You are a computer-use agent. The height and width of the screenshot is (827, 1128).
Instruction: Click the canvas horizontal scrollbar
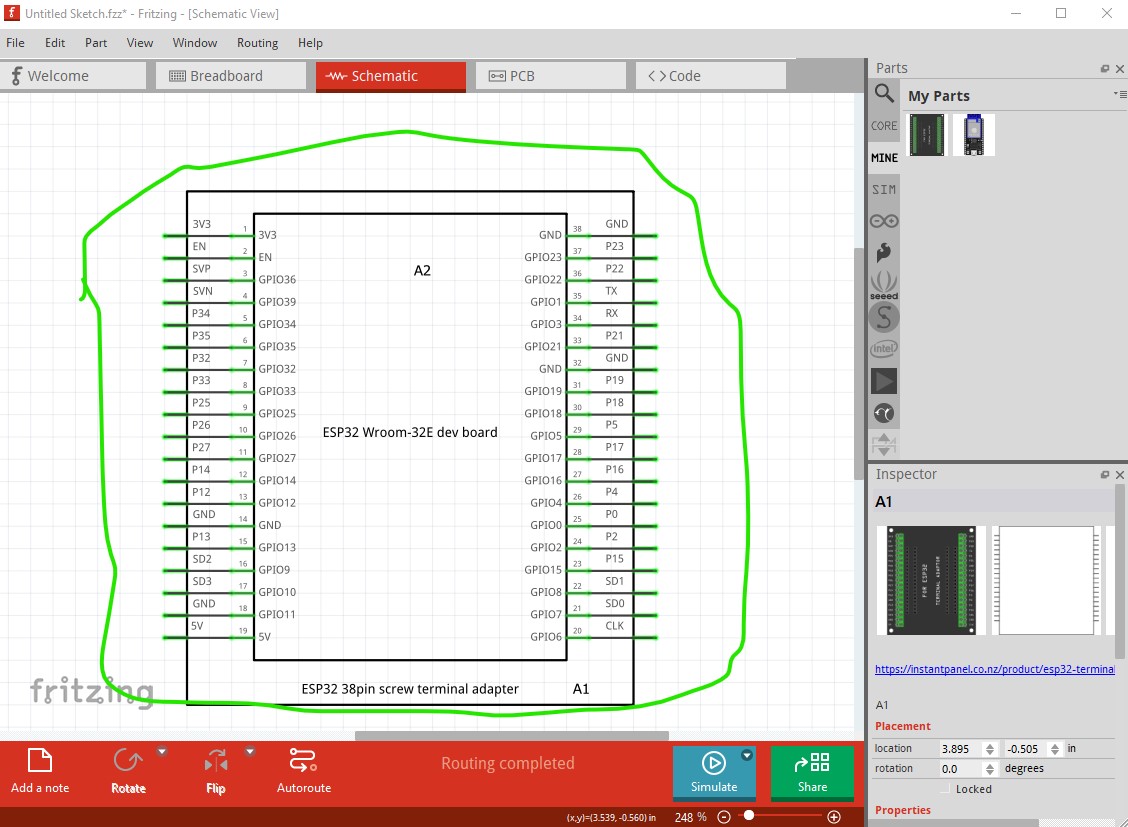point(511,736)
